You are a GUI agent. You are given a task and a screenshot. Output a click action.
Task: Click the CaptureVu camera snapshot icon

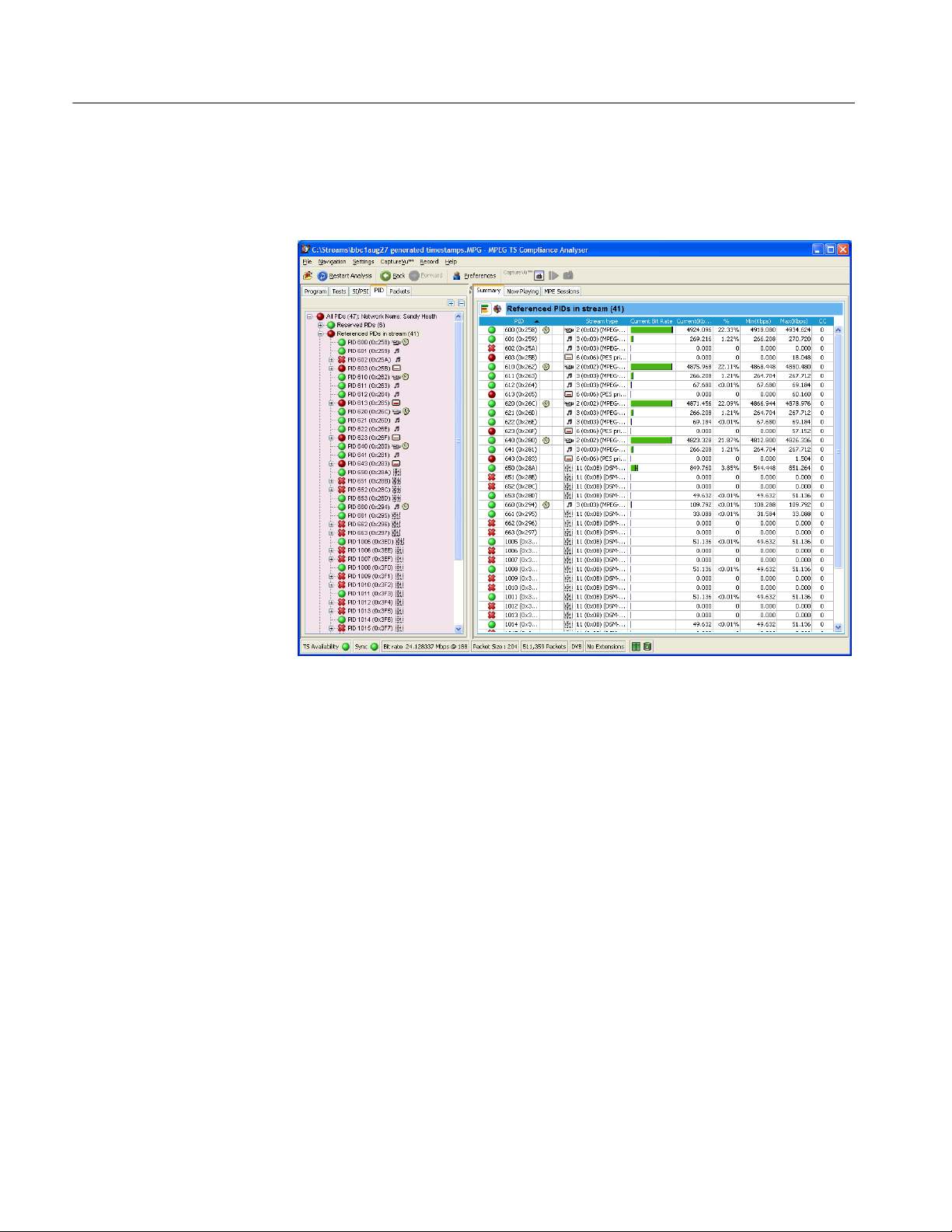tap(568, 276)
